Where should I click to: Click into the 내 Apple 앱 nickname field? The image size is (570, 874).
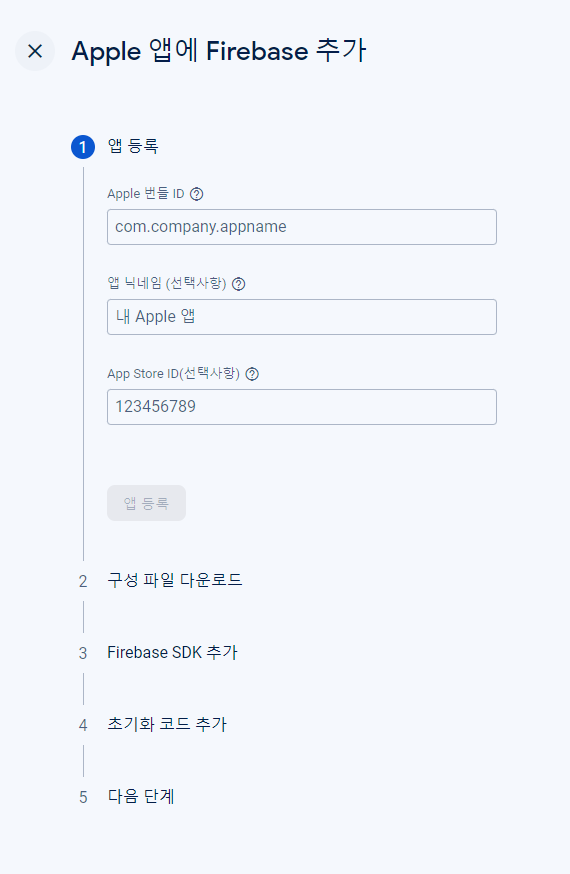(x=301, y=317)
